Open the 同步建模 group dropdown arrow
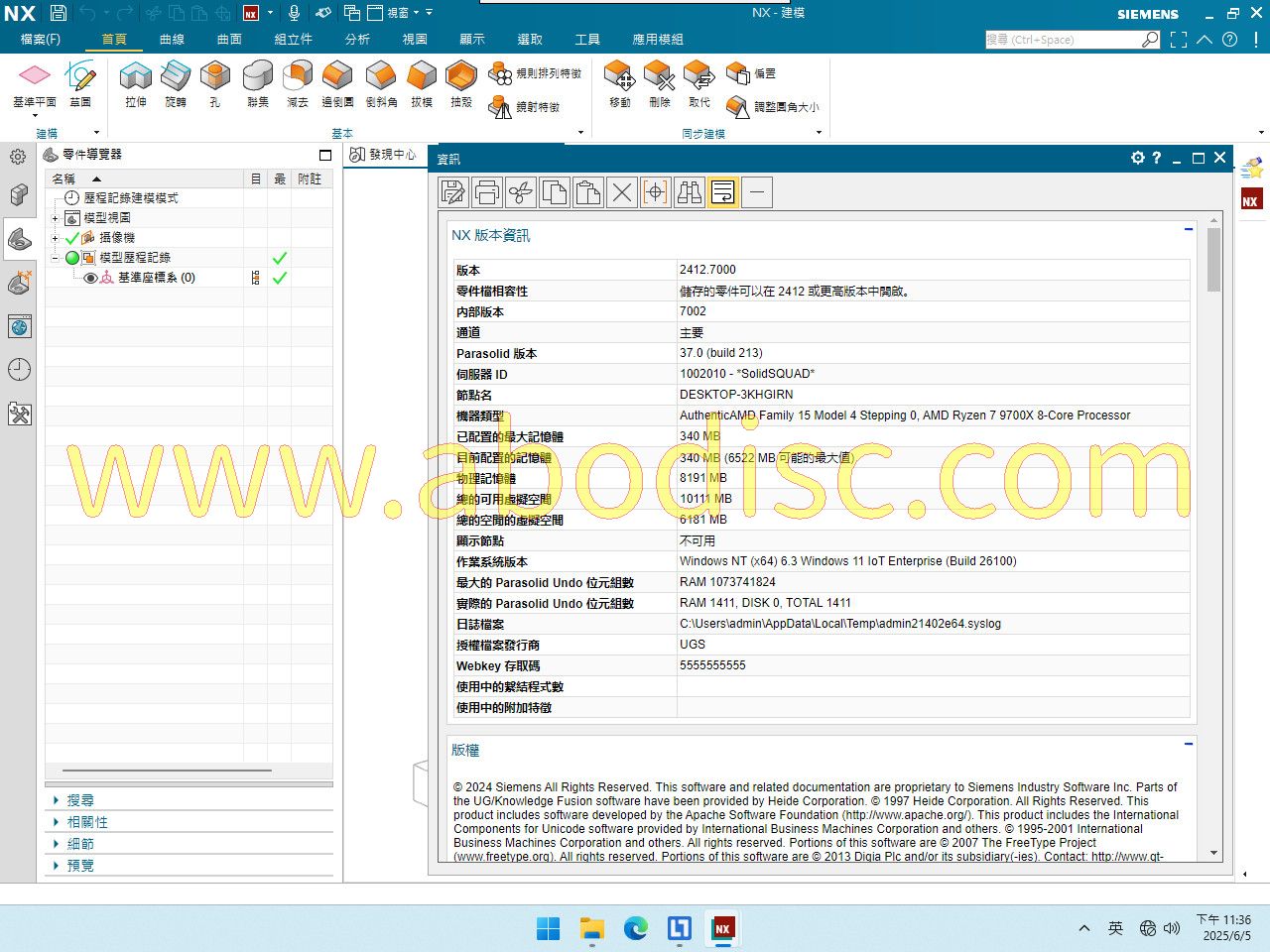Image resolution: width=1270 pixels, height=952 pixels. (819, 133)
